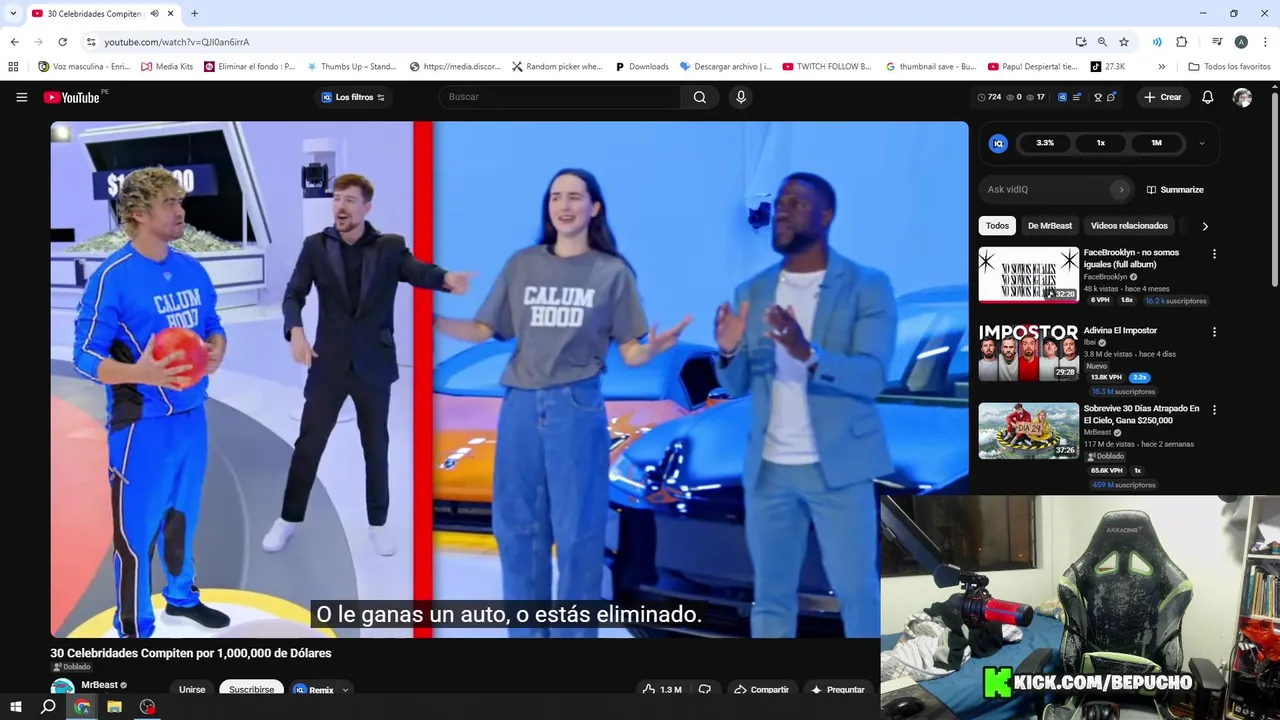Open Adivina El Impostor title link
This screenshot has height=720, width=1280.
click(1120, 330)
